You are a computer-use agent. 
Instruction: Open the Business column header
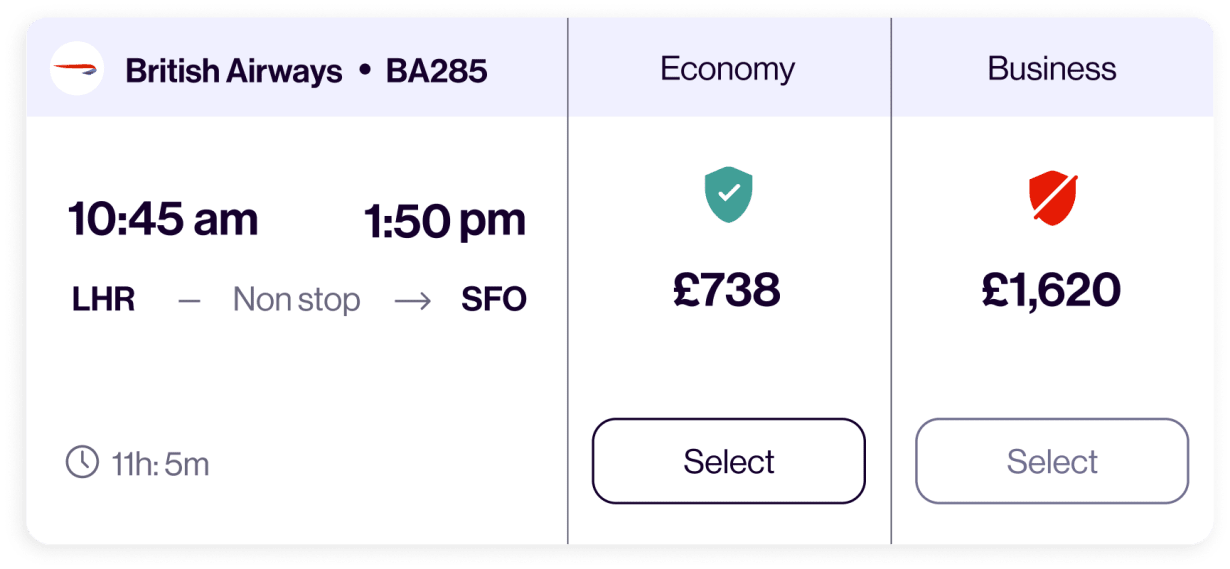click(1052, 68)
